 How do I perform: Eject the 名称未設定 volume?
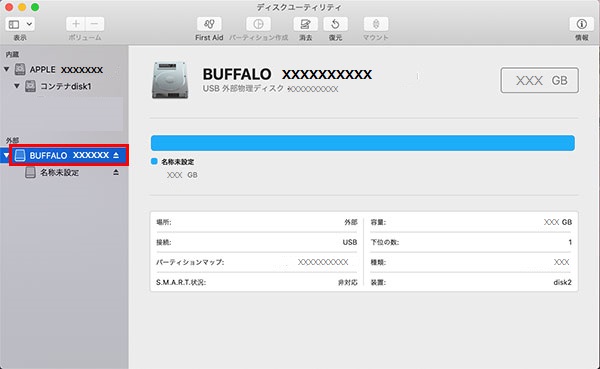[x=116, y=172]
